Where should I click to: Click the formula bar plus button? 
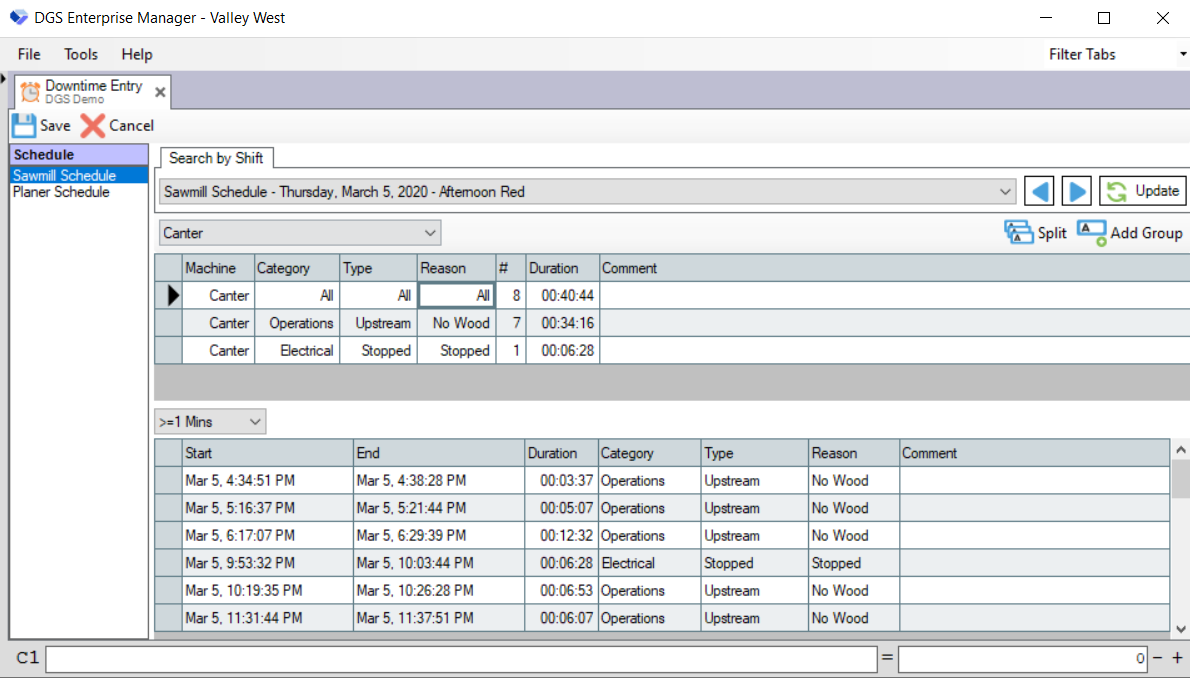pyautogui.click(x=1177, y=658)
